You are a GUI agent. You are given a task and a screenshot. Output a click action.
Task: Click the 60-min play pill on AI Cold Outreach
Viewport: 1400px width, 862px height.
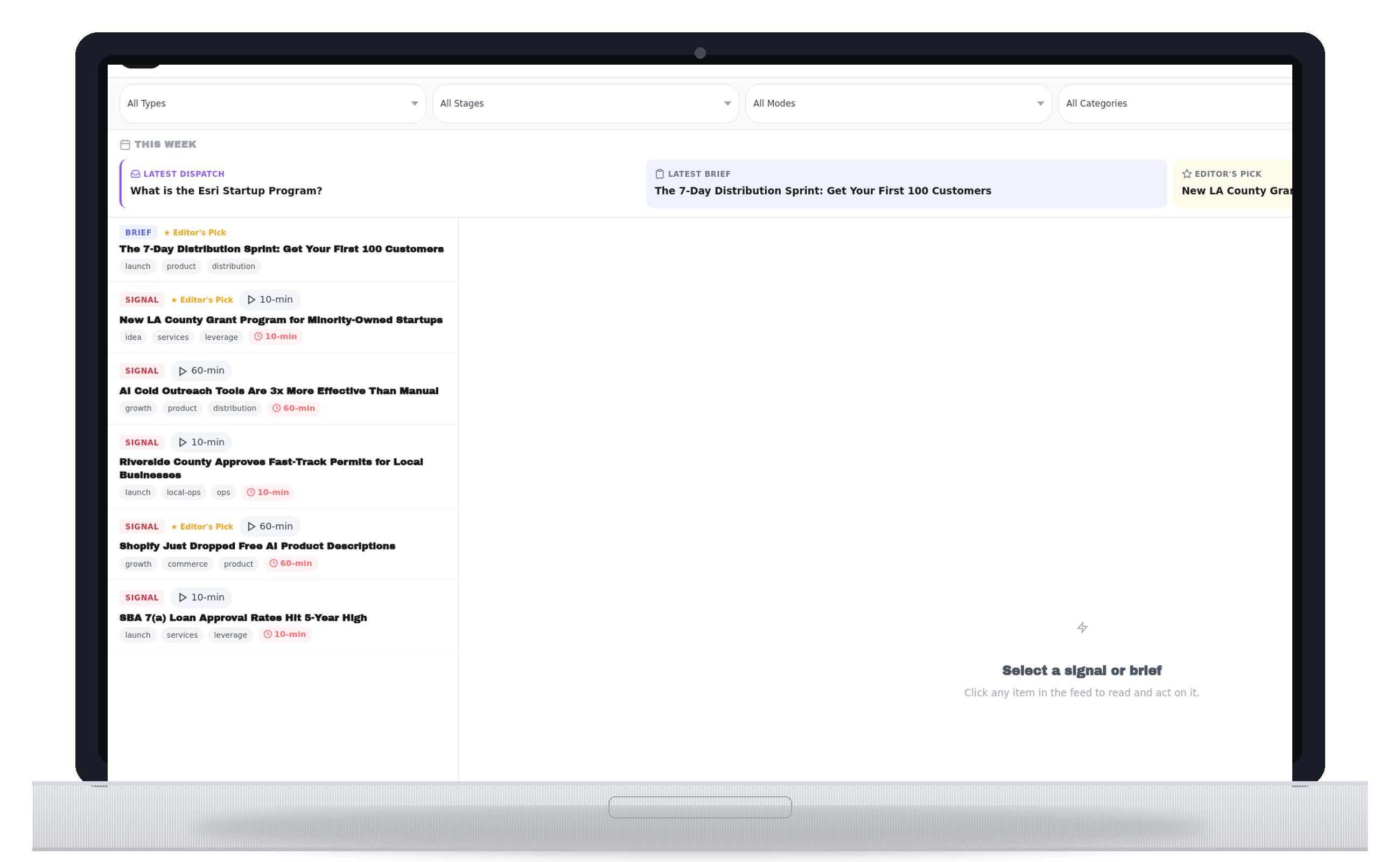(201, 371)
